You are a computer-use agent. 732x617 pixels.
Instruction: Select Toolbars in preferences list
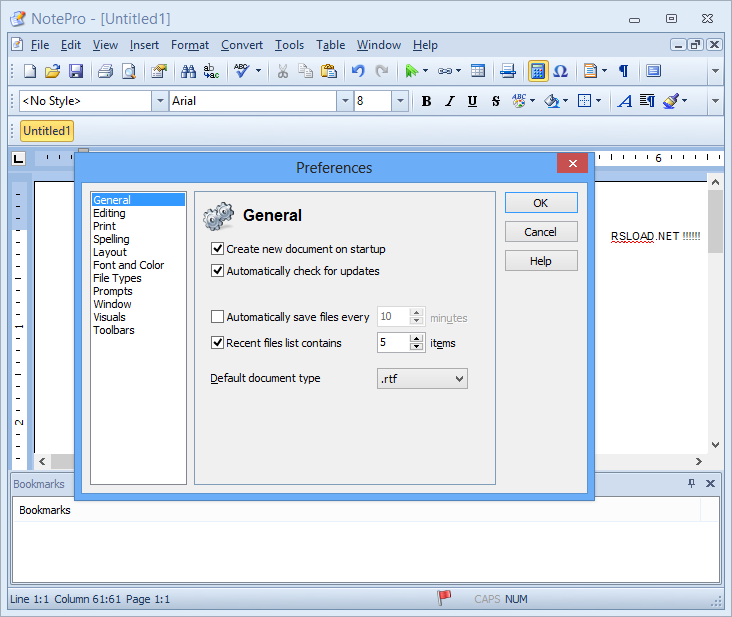point(113,330)
